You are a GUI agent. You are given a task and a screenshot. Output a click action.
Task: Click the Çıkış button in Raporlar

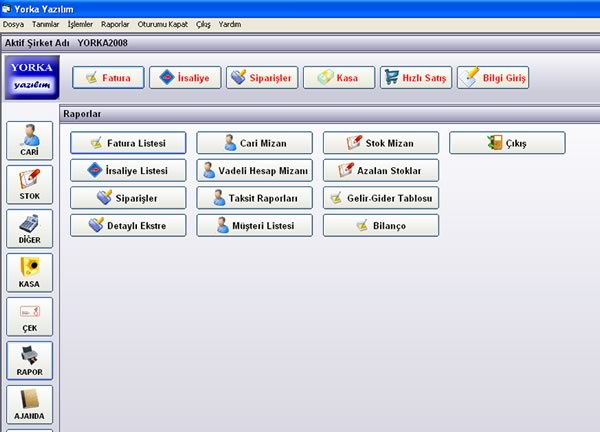pyautogui.click(x=507, y=143)
